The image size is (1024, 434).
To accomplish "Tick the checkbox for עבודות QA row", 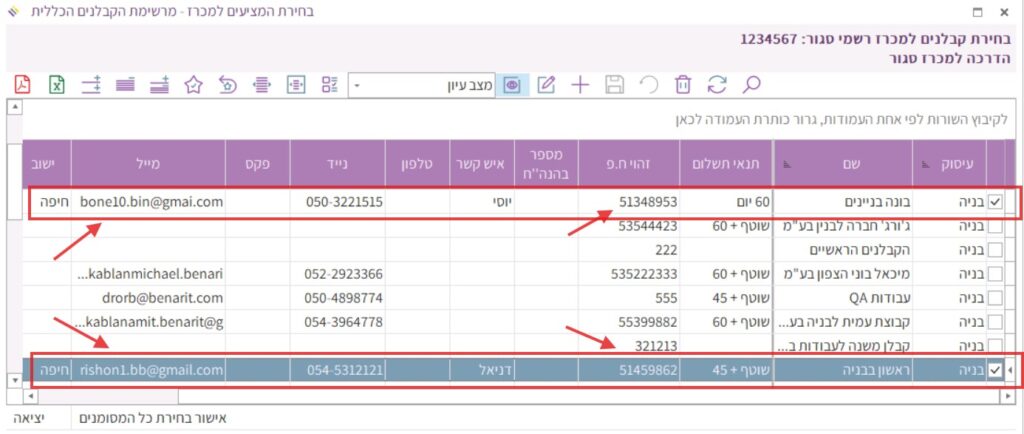I will click(x=995, y=298).
